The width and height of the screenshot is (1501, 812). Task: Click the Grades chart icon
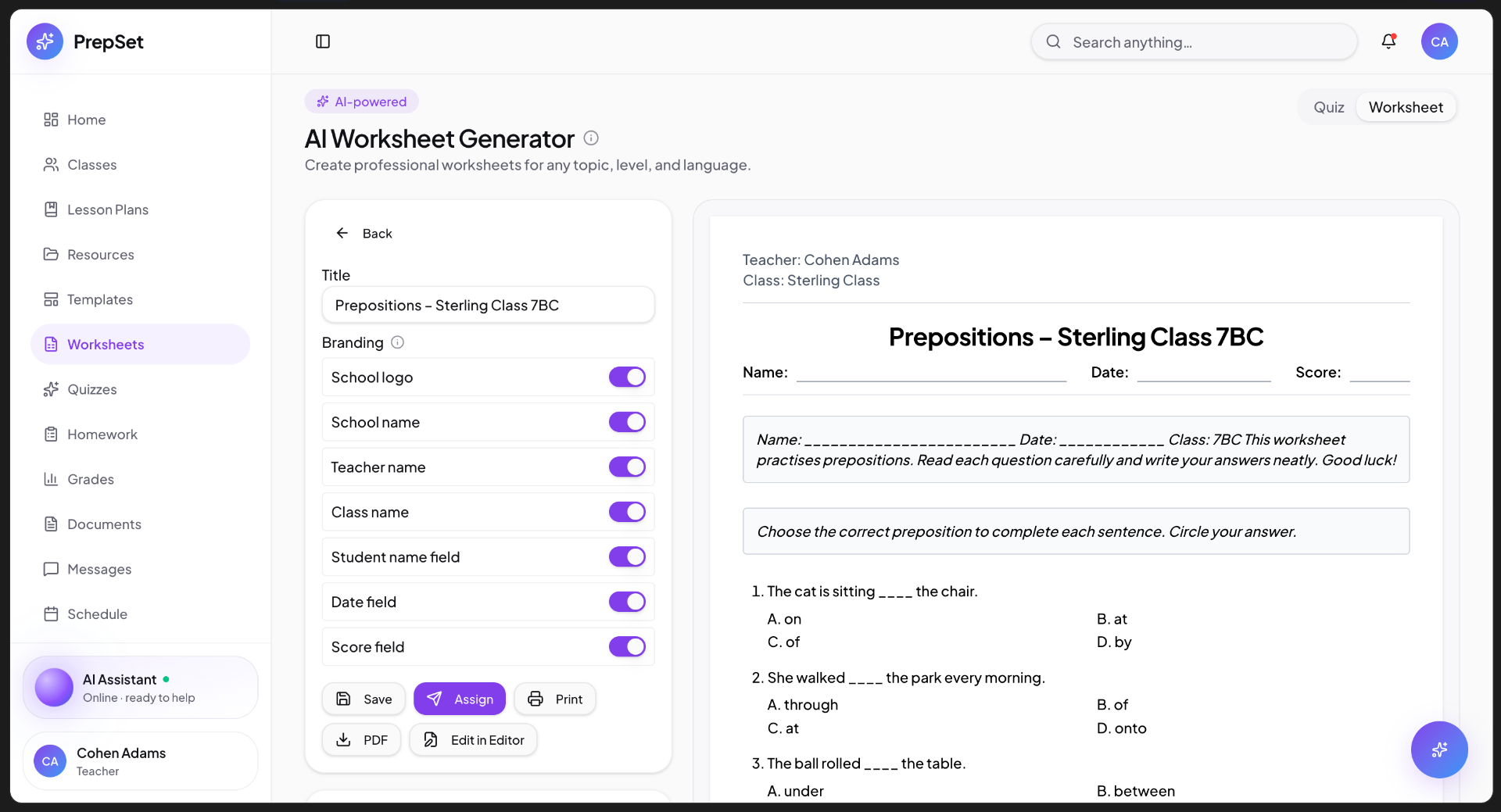coord(51,479)
